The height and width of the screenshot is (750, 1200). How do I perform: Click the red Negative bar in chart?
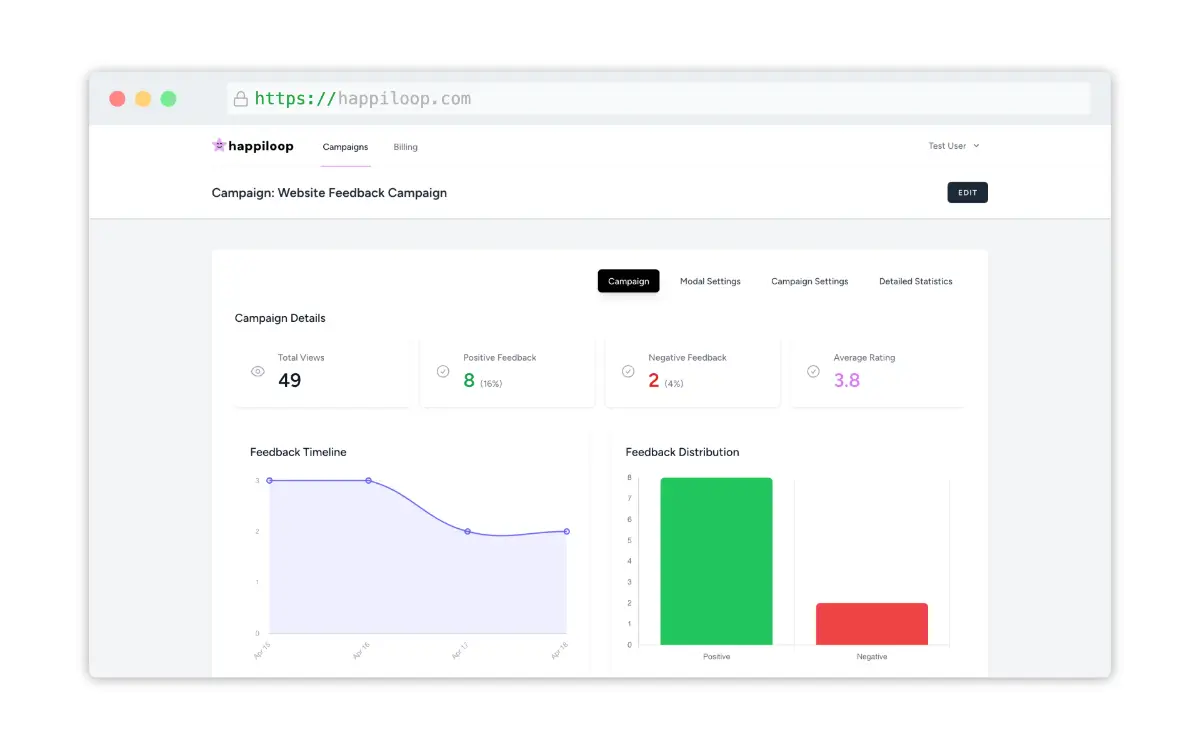coord(871,624)
